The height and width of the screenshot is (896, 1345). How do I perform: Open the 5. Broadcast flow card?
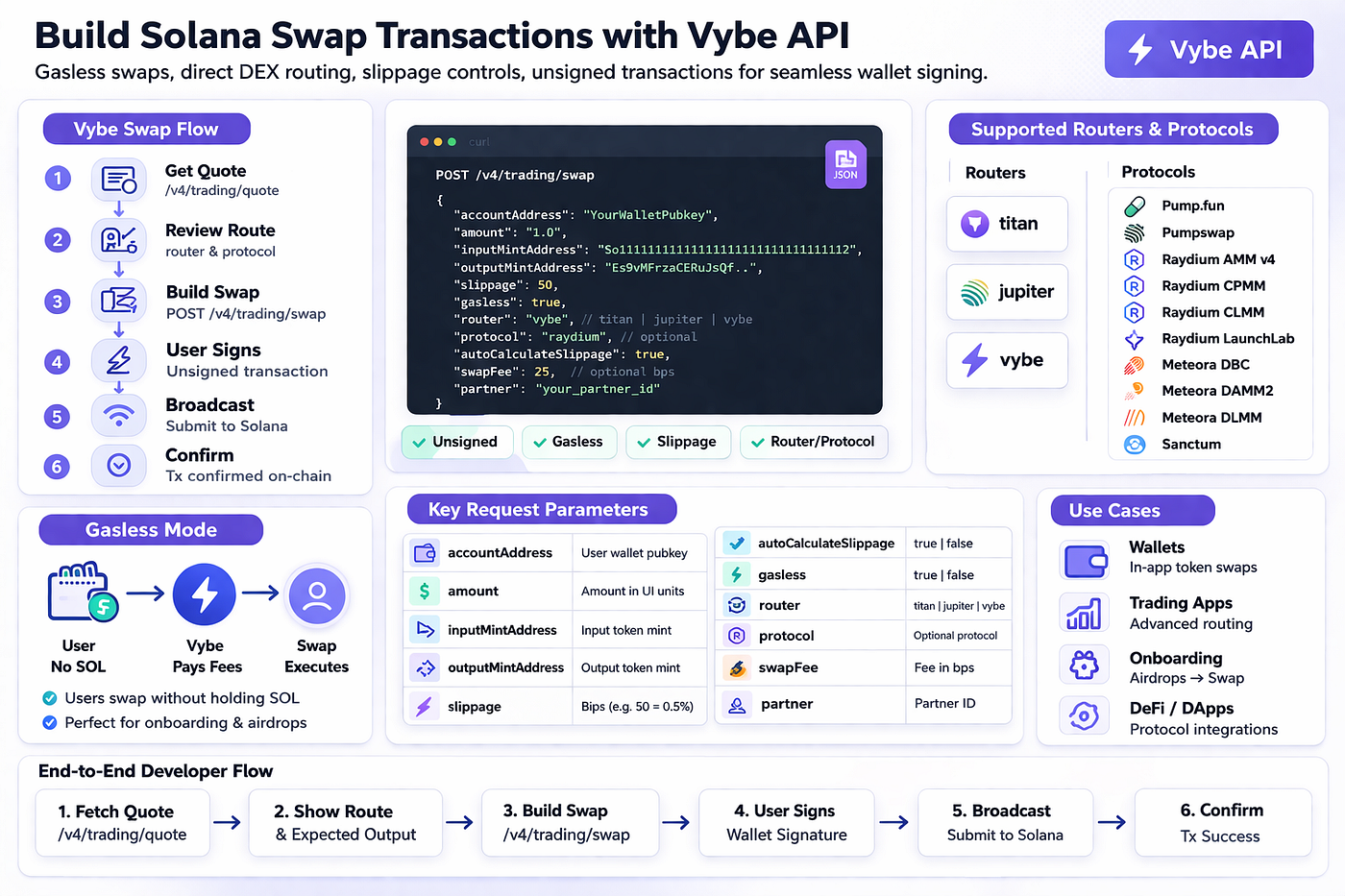1006,823
